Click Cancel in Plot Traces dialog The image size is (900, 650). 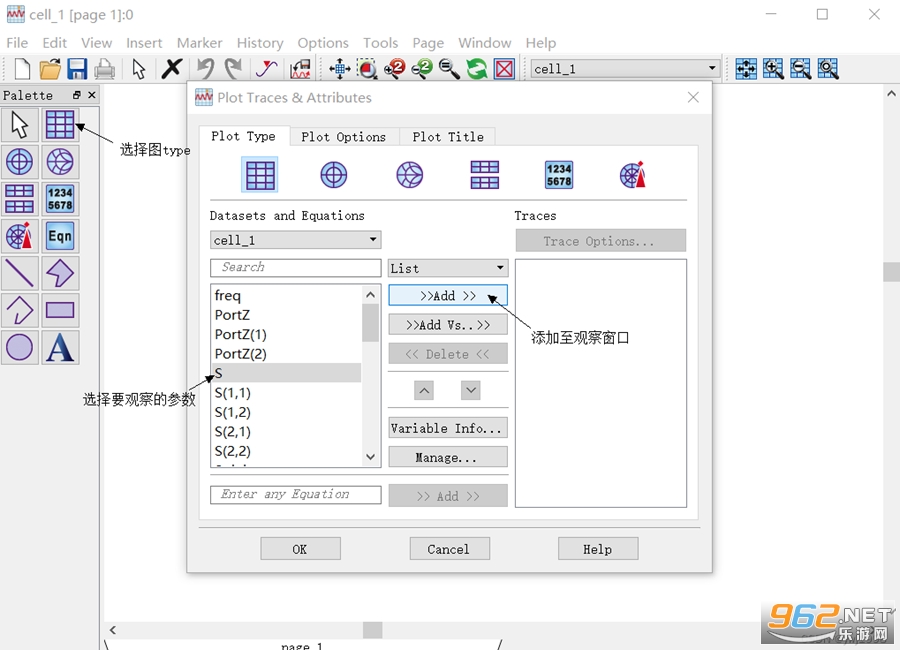tap(449, 549)
